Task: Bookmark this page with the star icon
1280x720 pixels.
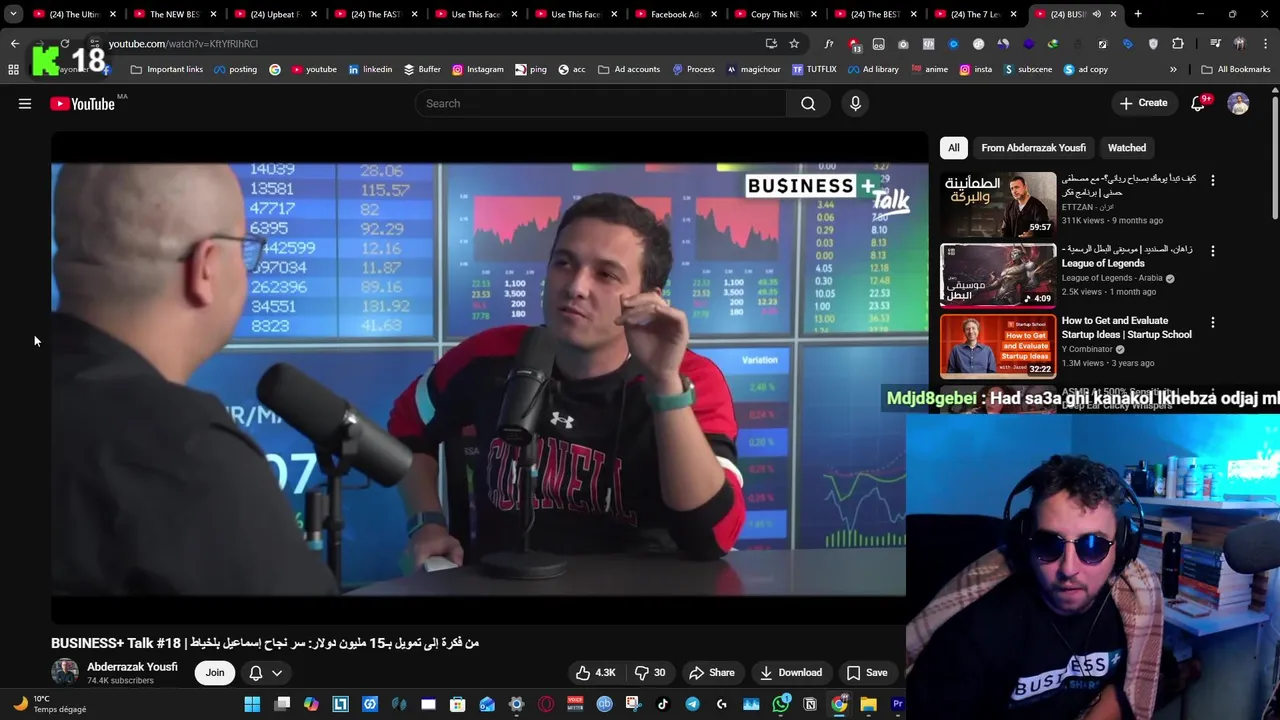Action: point(794,44)
